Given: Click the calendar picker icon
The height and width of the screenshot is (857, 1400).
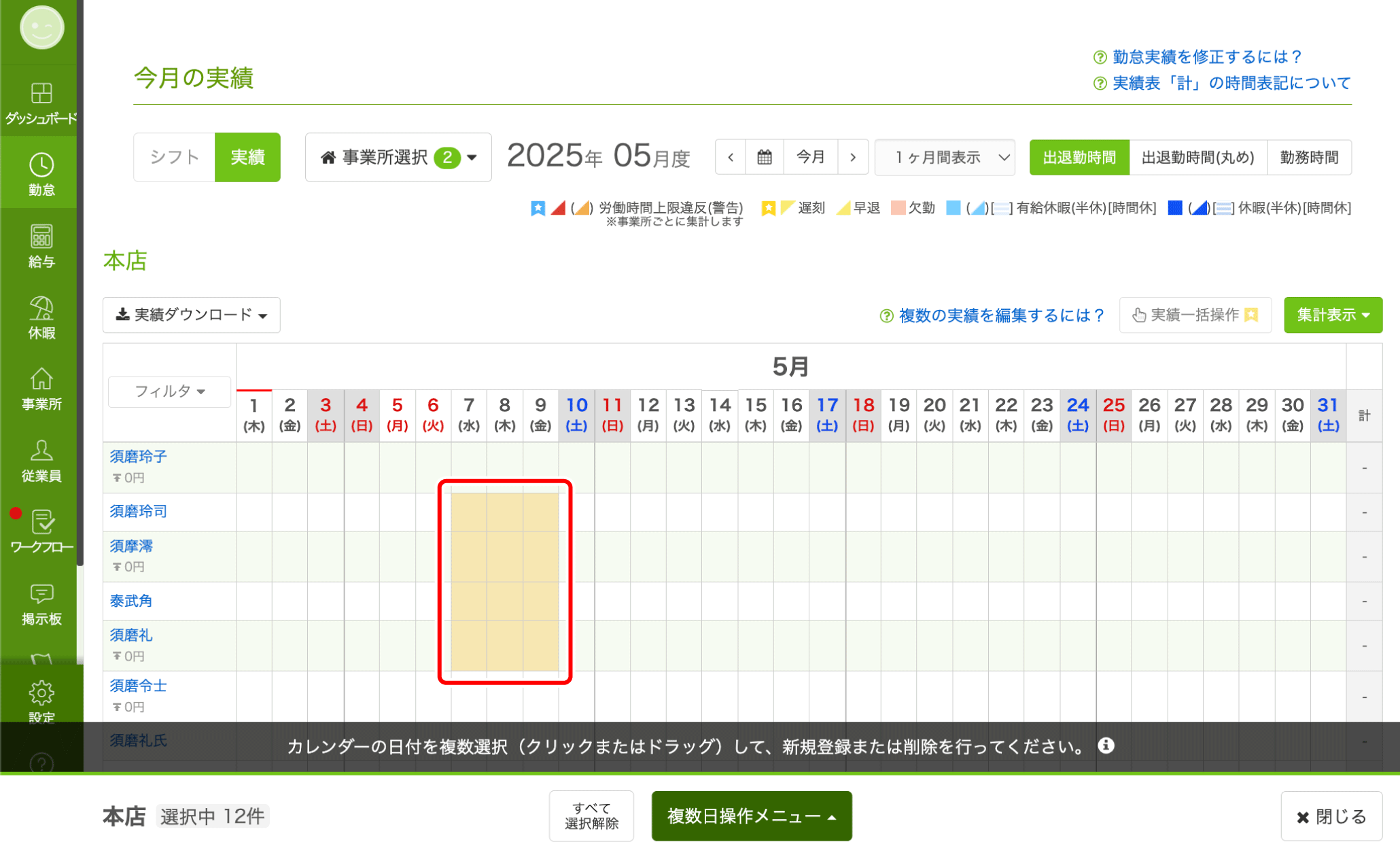Looking at the screenshot, I should click(x=765, y=158).
